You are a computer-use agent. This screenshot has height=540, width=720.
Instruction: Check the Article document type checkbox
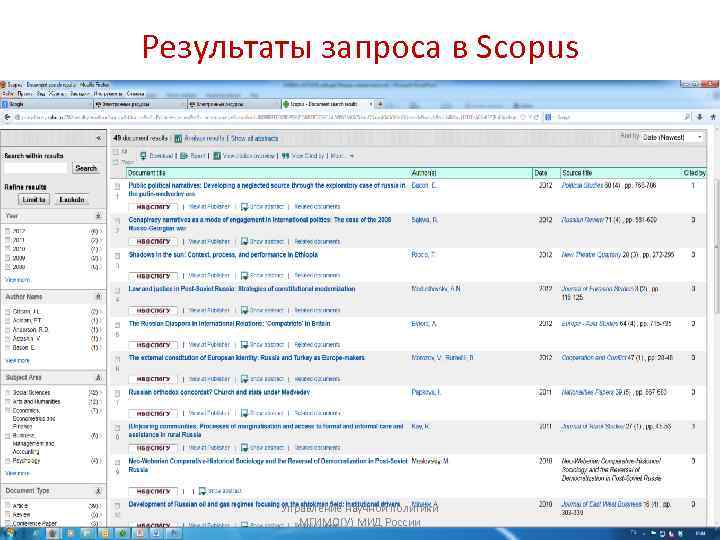(7, 506)
